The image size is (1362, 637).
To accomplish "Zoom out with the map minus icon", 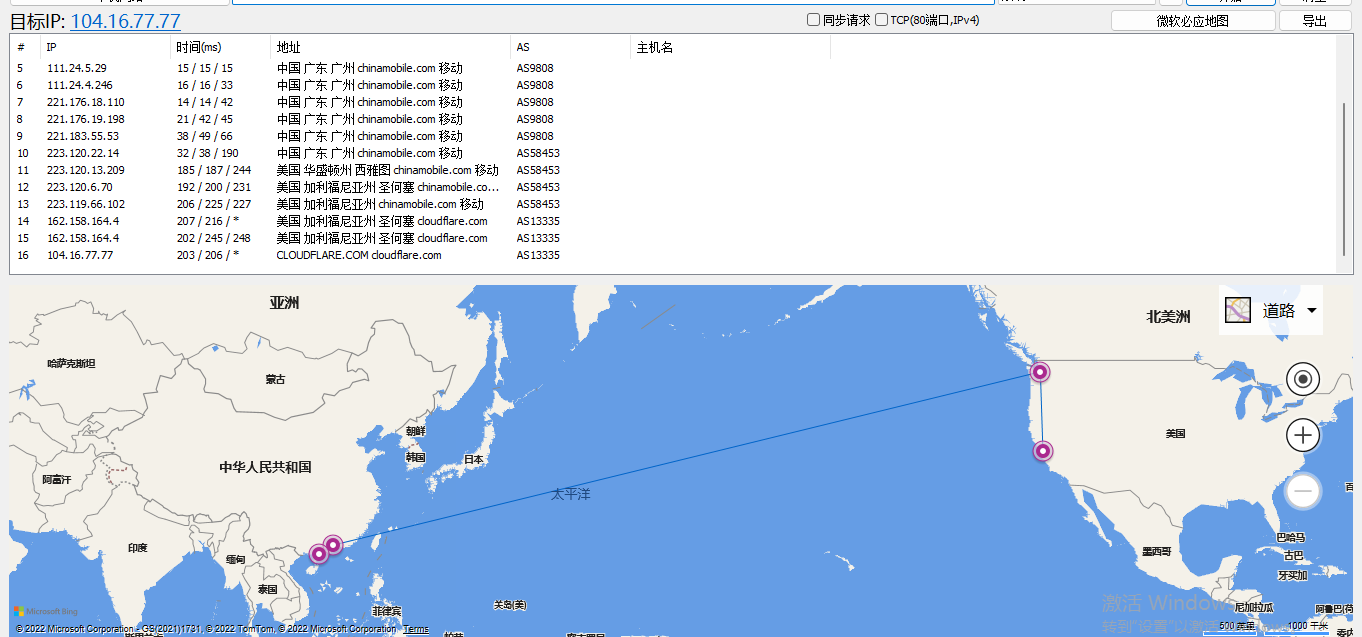I will coord(1303,491).
